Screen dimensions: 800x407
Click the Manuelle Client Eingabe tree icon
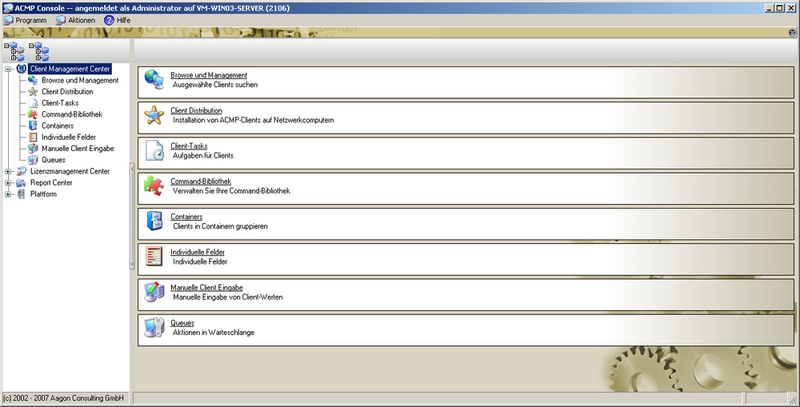pyautogui.click(x=33, y=148)
